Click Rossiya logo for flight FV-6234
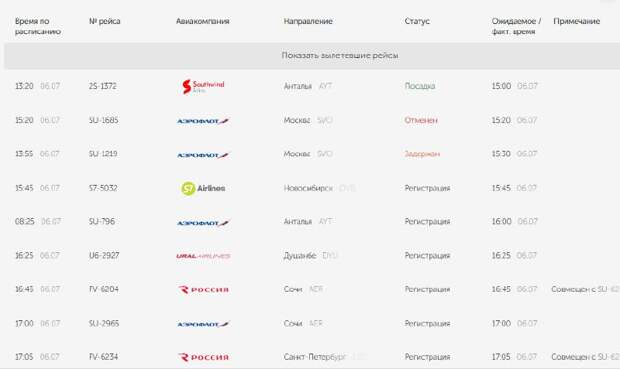This screenshot has height=369, width=620. (x=204, y=357)
